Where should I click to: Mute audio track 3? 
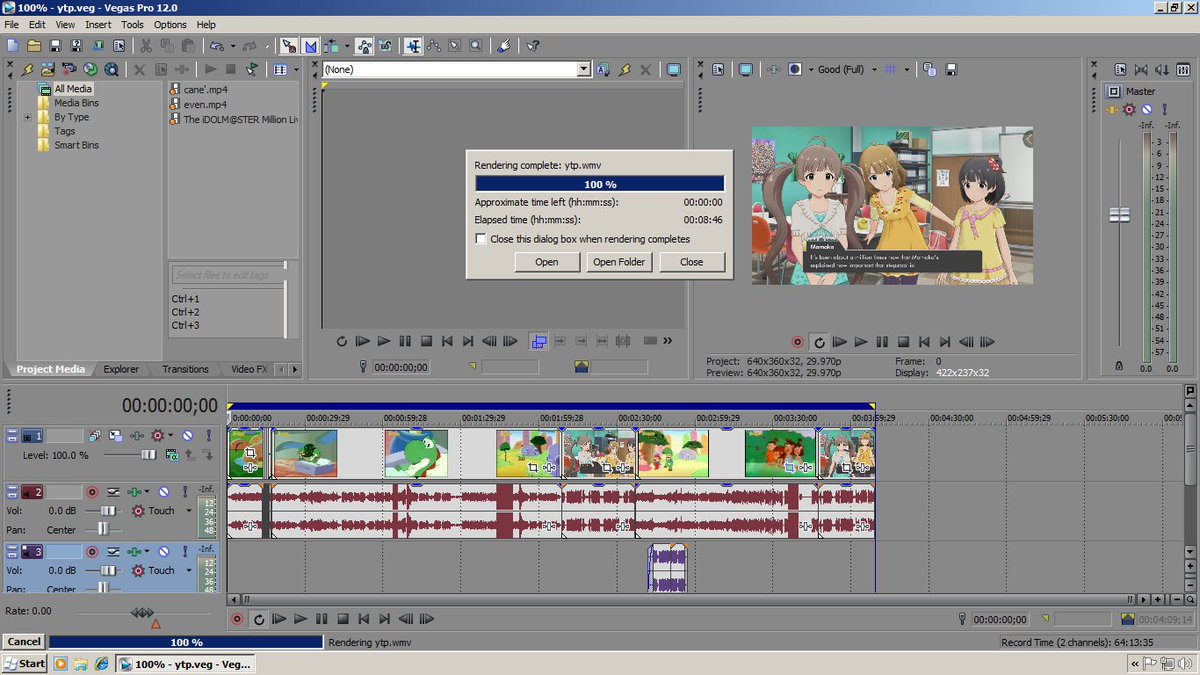tap(165, 551)
